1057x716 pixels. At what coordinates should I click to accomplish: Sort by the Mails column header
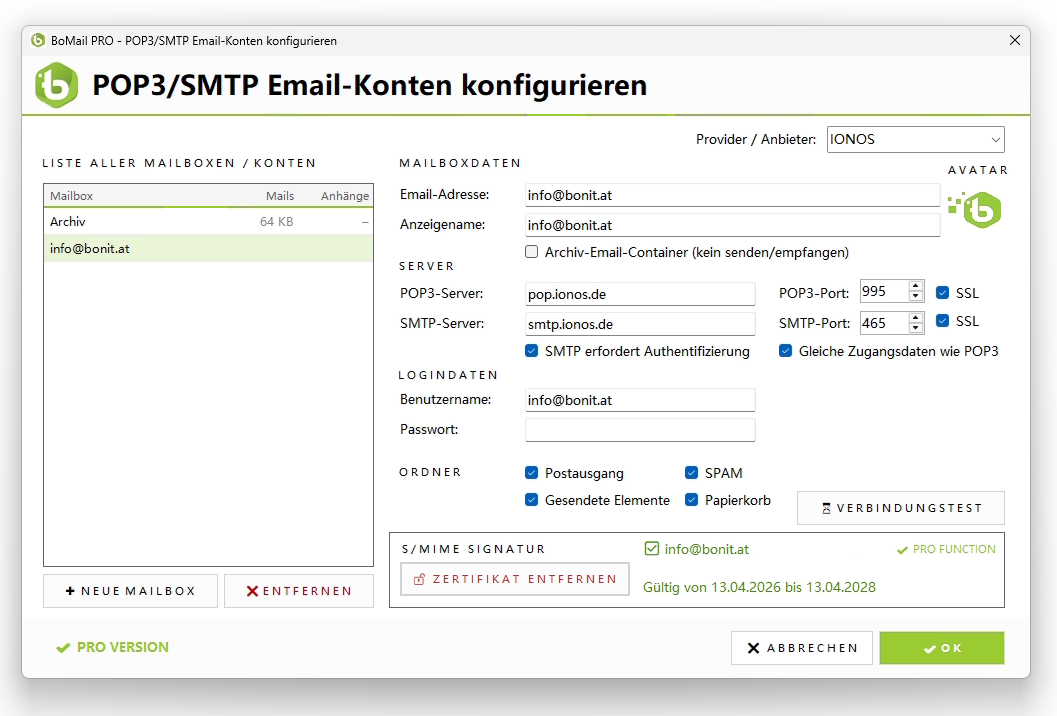[x=280, y=196]
